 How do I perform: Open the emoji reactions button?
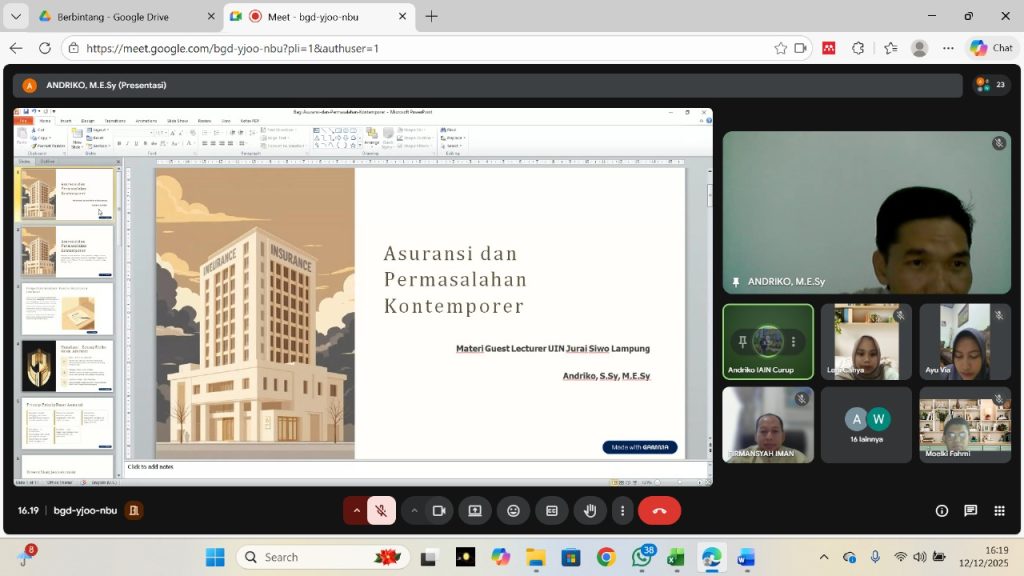point(513,510)
